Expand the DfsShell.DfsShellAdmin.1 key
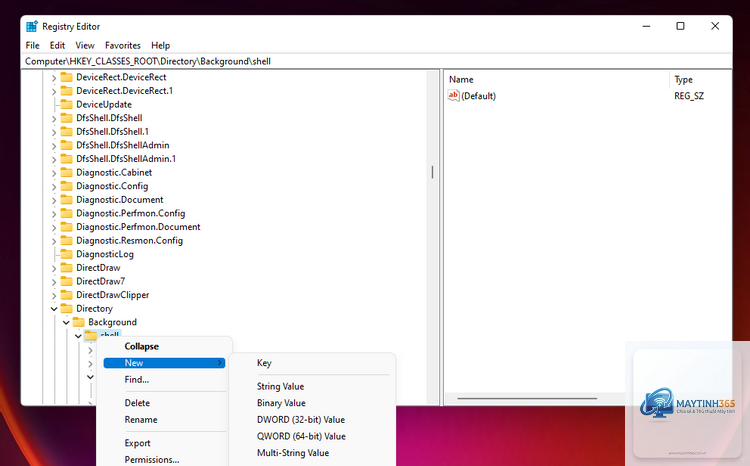Image resolution: width=750 pixels, height=466 pixels. (x=54, y=159)
